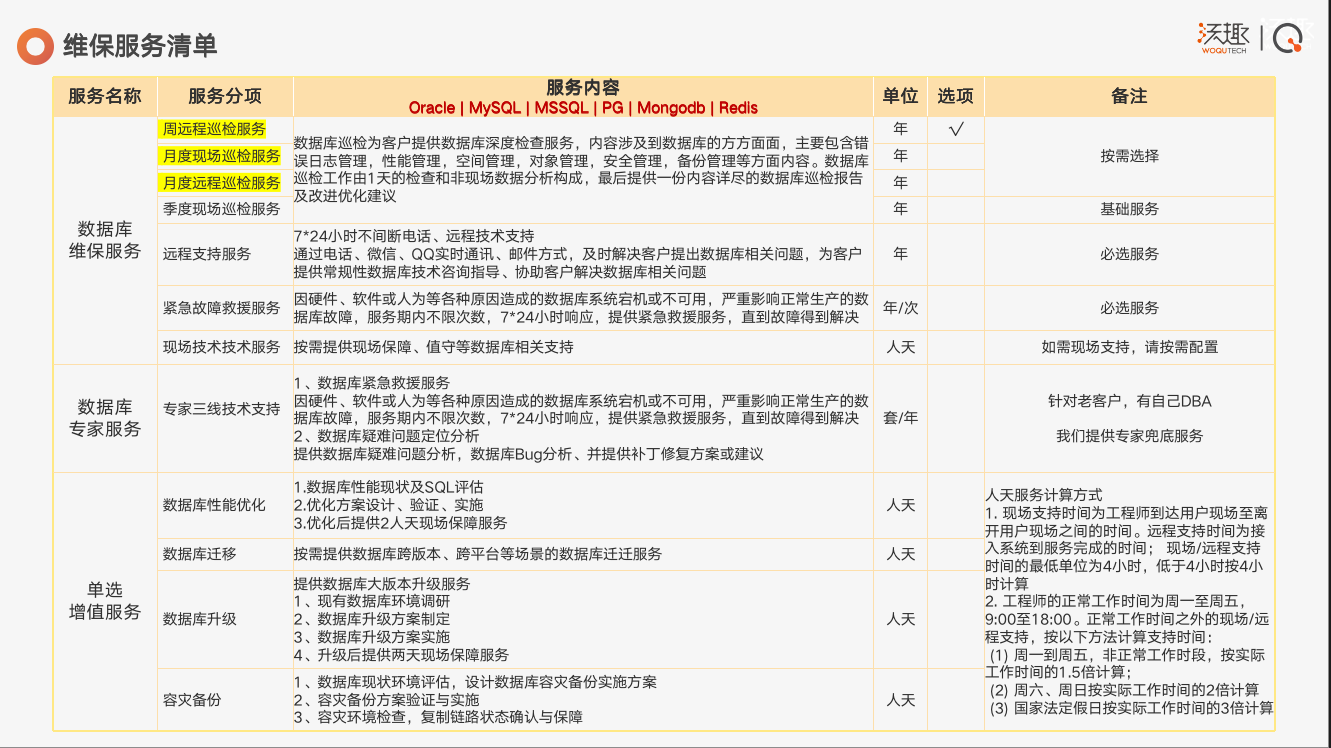Viewport: 1331px width, 748px height.
Task: Click the 人天 unit in 数据库升级 row
Action: [x=900, y=619]
